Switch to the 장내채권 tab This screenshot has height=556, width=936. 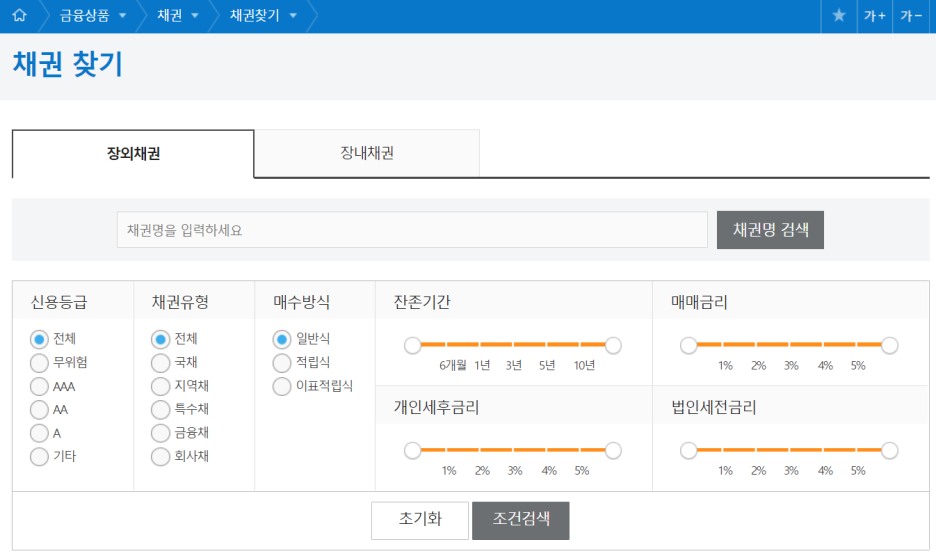pos(367,153)
